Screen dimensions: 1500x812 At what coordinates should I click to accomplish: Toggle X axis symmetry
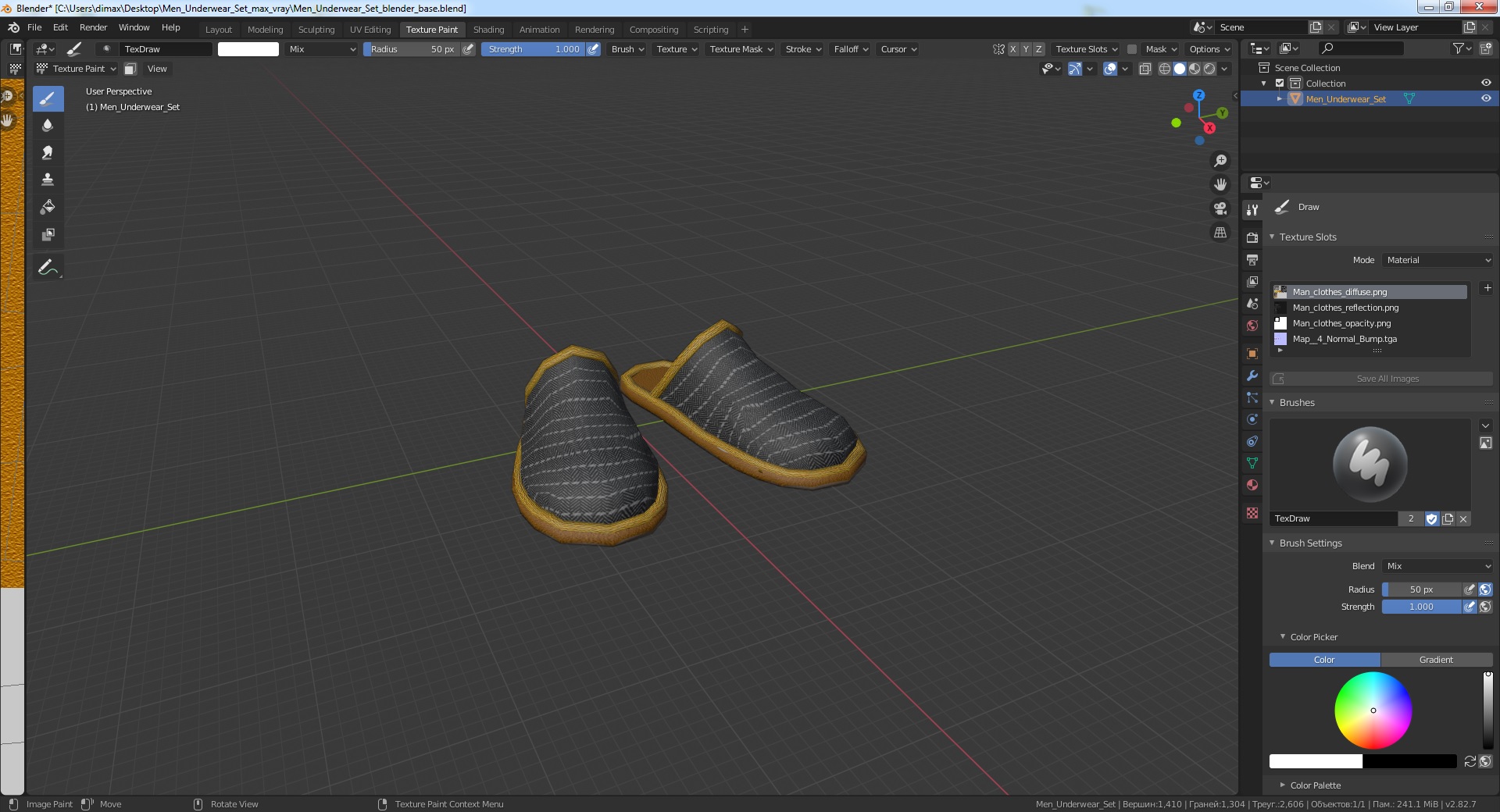1013,49
